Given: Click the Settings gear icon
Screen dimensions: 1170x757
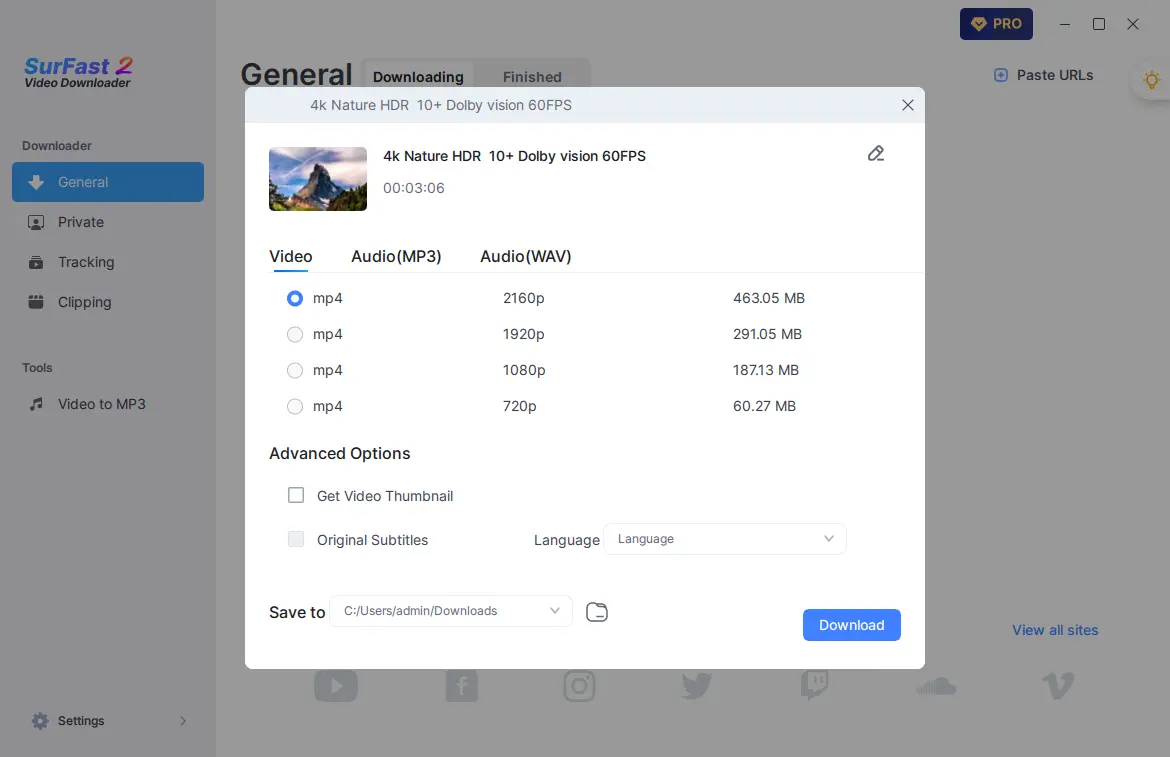Looking at the screenshot, I should 40,720.
